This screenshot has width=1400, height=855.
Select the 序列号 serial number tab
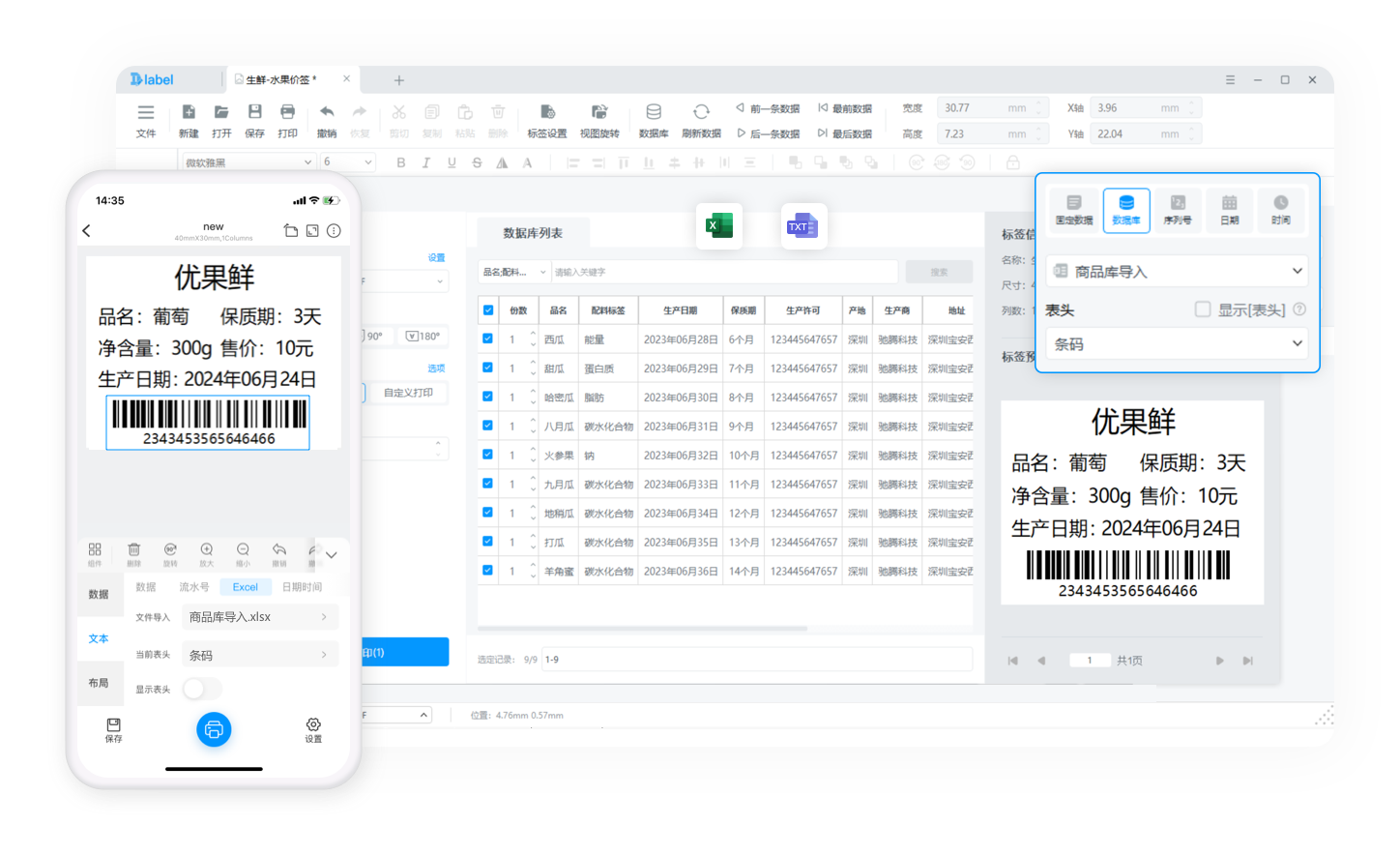tap(1178, 210)
